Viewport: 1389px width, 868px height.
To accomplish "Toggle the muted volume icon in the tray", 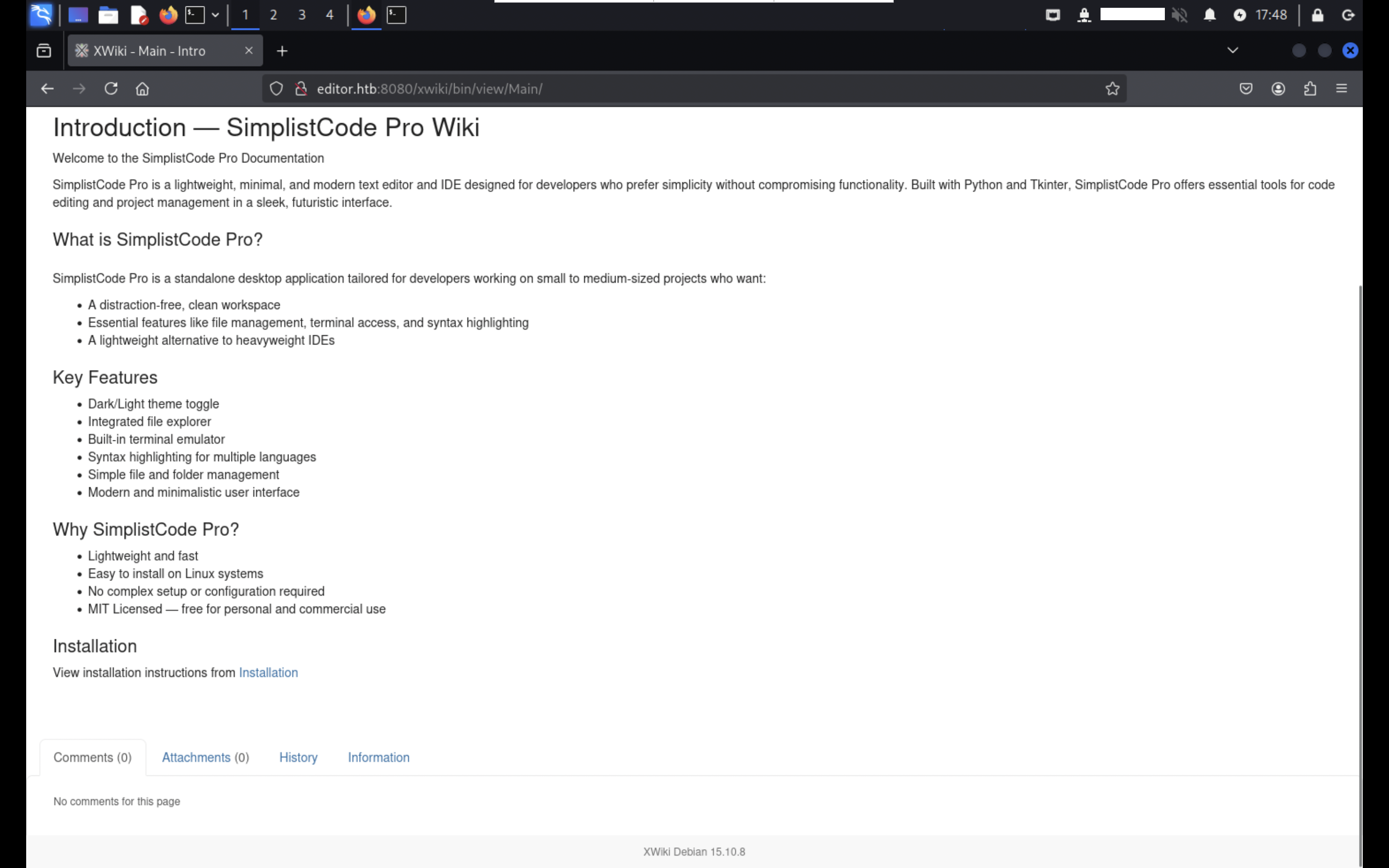I will (1179, 15).
